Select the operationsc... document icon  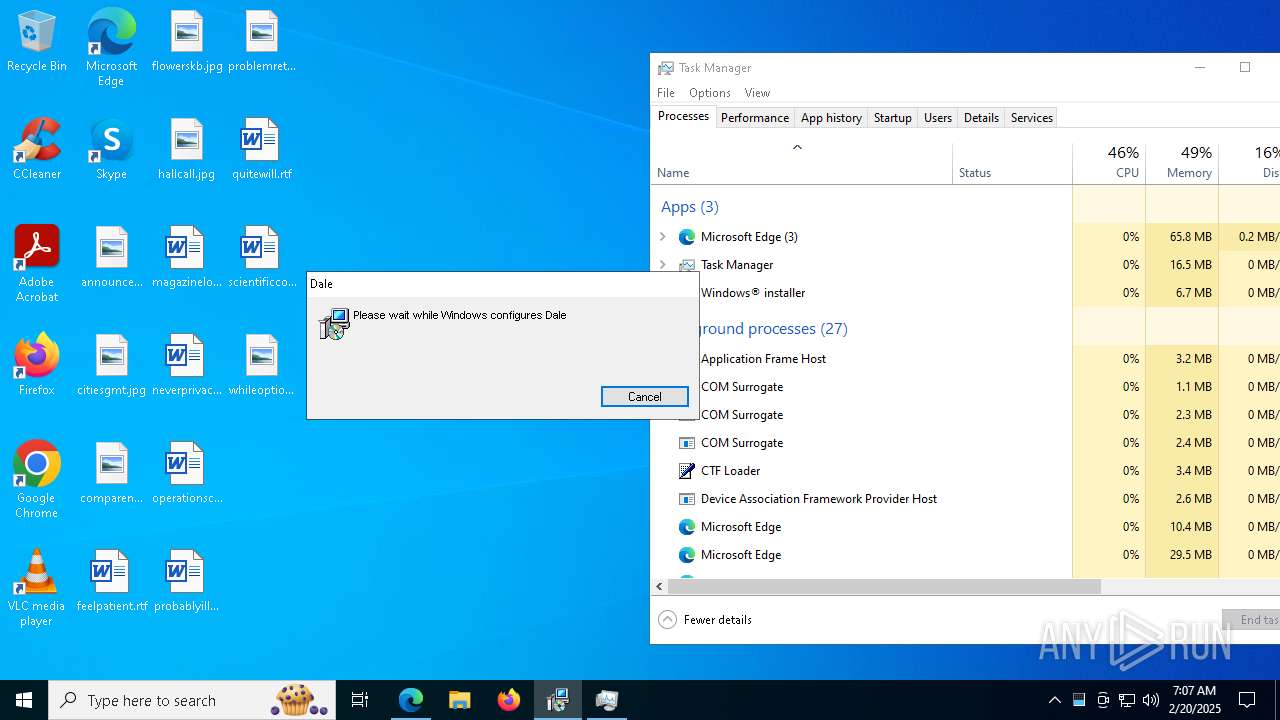(x=187, y=473)
